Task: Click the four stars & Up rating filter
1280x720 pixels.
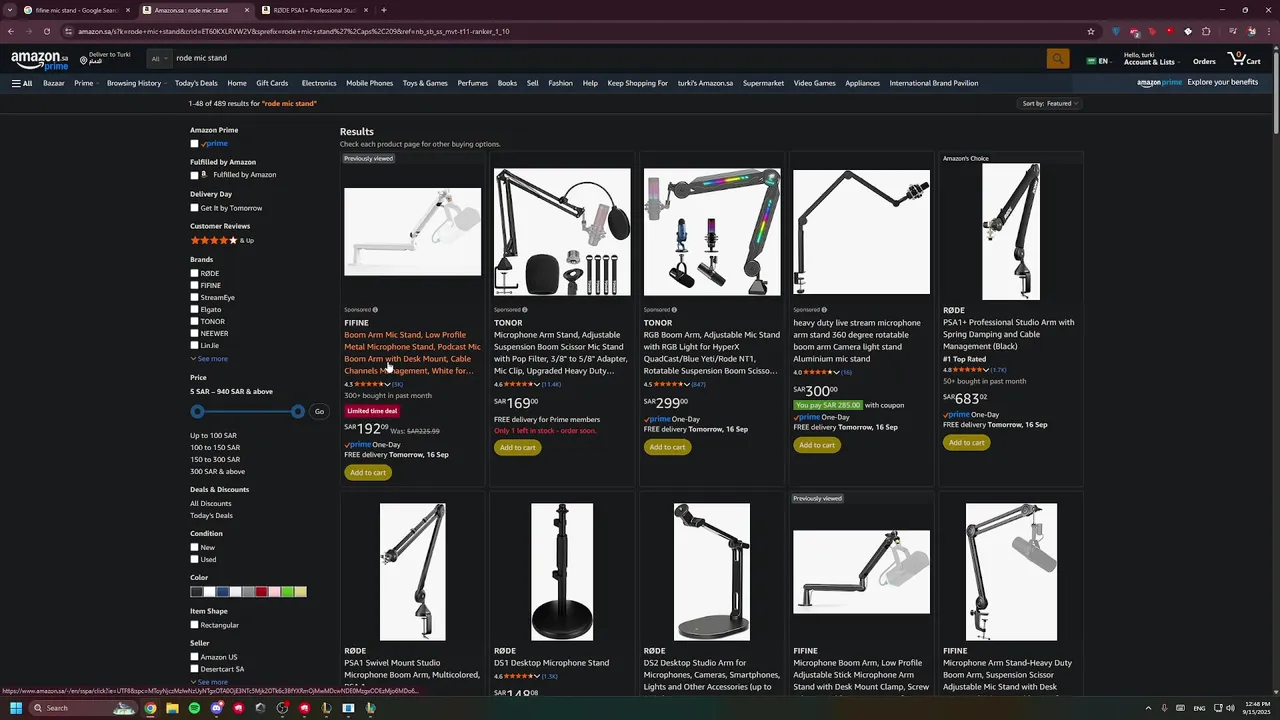Action: click(222, 240)
